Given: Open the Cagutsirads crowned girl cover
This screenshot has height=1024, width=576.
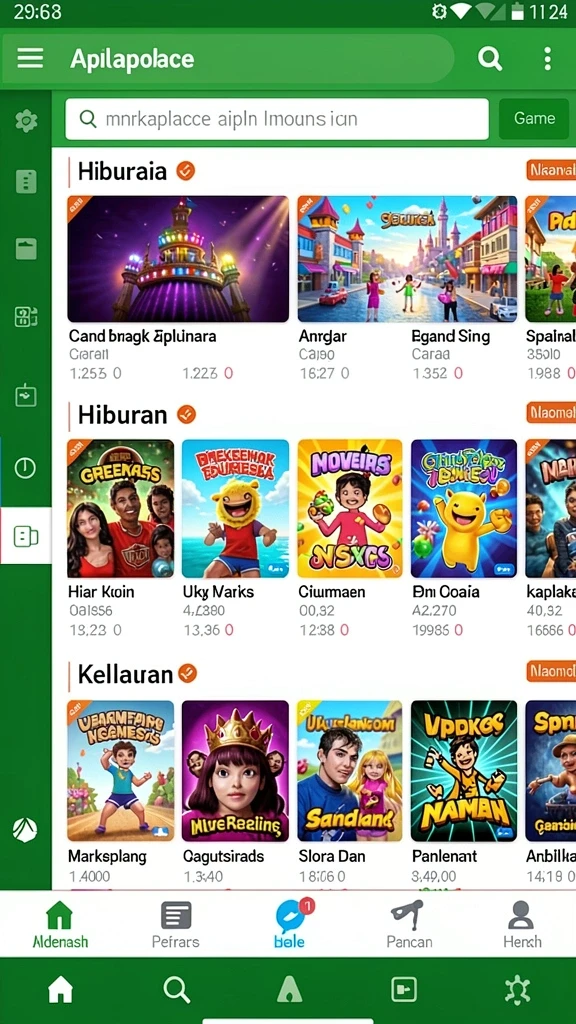Looking at the screenshot, I should pyautogui.click(x=235, y=771).
